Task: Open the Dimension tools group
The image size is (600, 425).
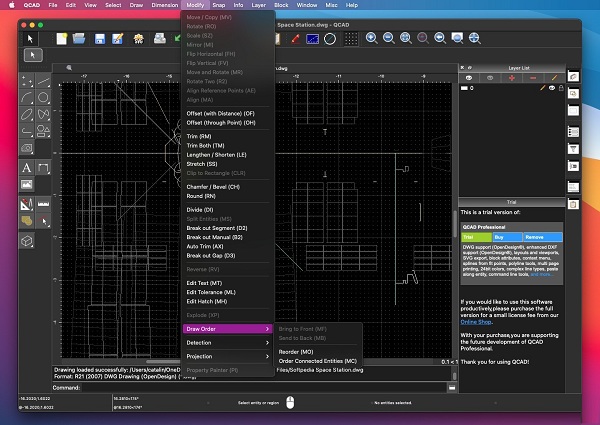Action: coord(43,168)
